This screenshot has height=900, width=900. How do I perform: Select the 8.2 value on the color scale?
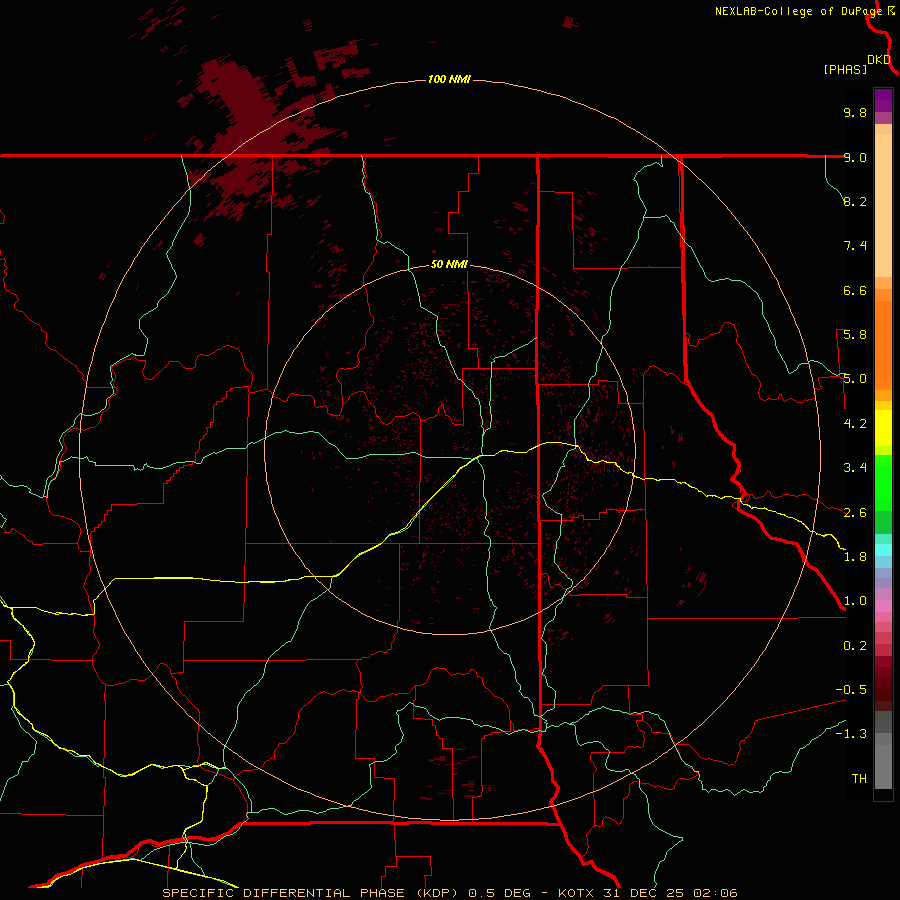click(x=855, y=201)
